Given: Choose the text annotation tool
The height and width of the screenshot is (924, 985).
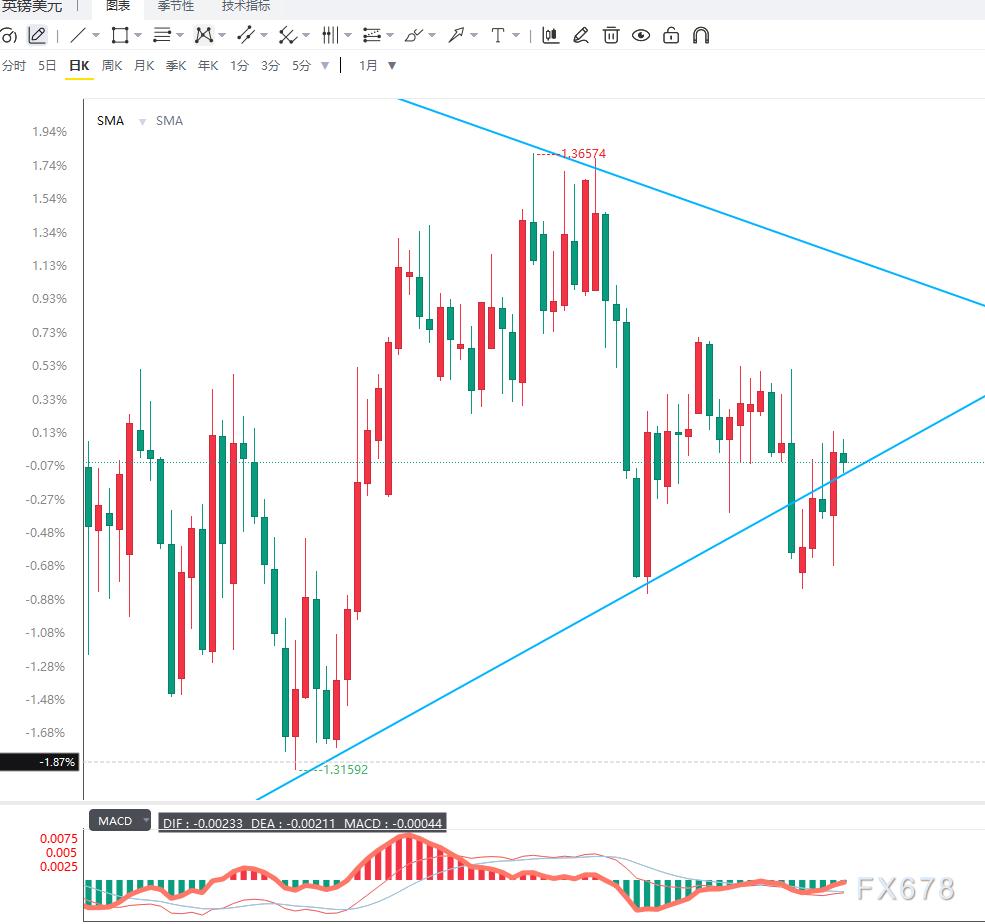Looking at the screenshot, I should pos(498,35).
